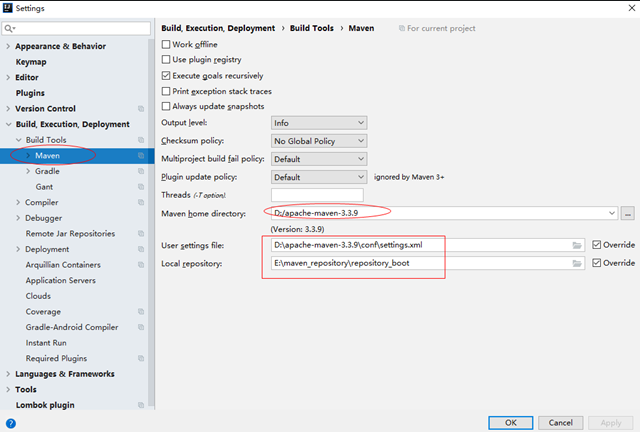The width and height of the screenshot is (640, 432).
Task: Expand the Gradle tree node arrow
Action: pyautogui.click(x=28, y=171)
